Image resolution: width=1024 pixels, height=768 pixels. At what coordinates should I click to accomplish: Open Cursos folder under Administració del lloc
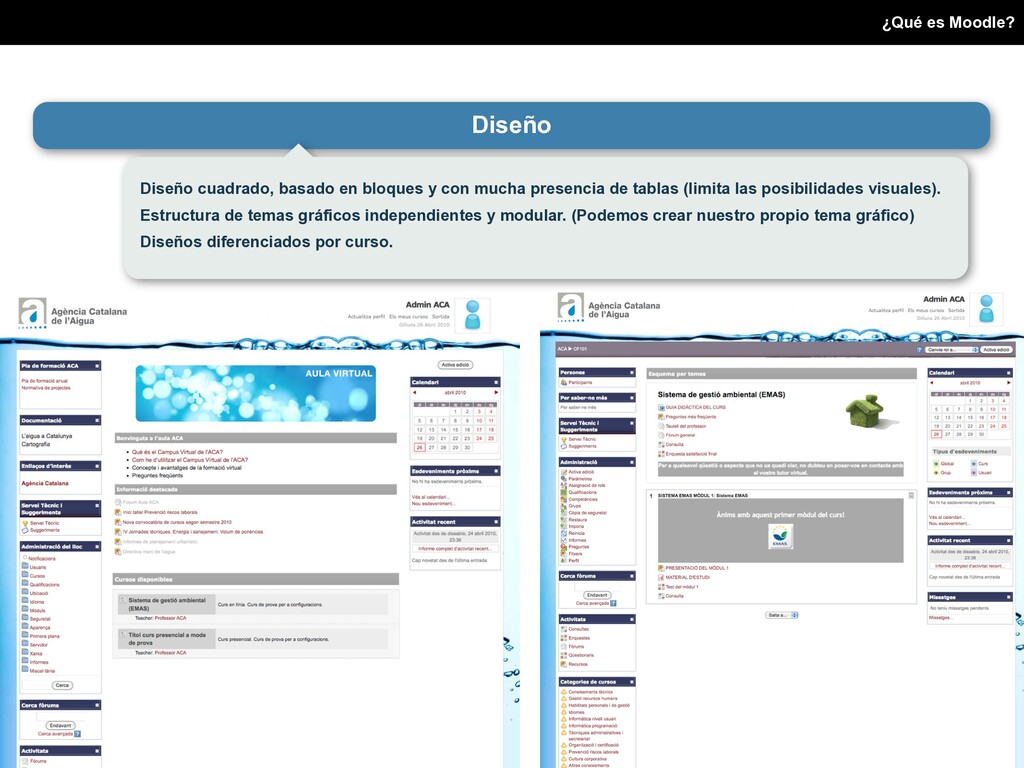tap(25, 575)
